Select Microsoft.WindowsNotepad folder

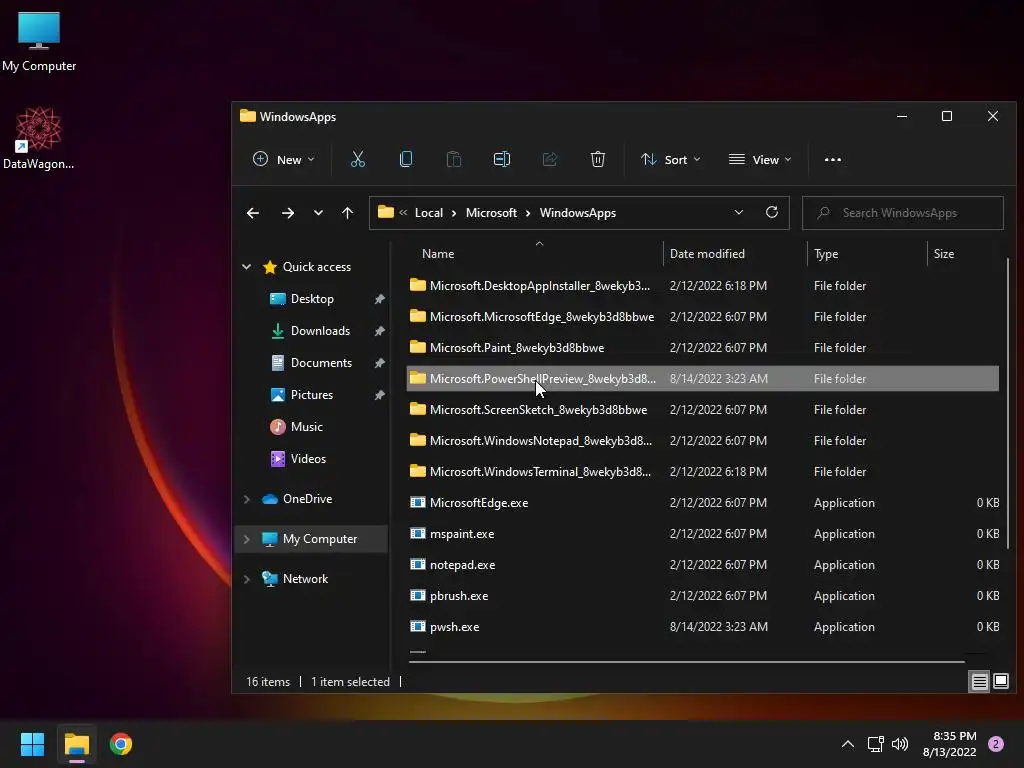pyautogui.click(x=703, y=441)
